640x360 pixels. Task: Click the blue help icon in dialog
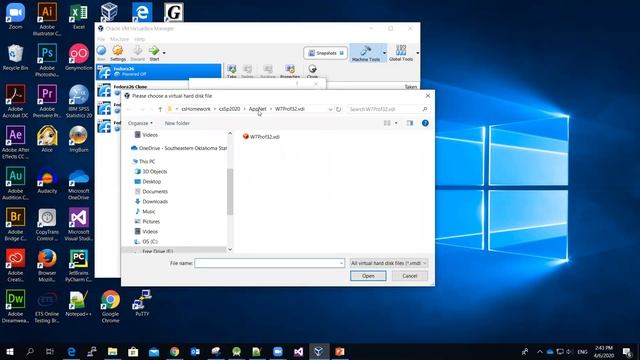tap(425, 123)
